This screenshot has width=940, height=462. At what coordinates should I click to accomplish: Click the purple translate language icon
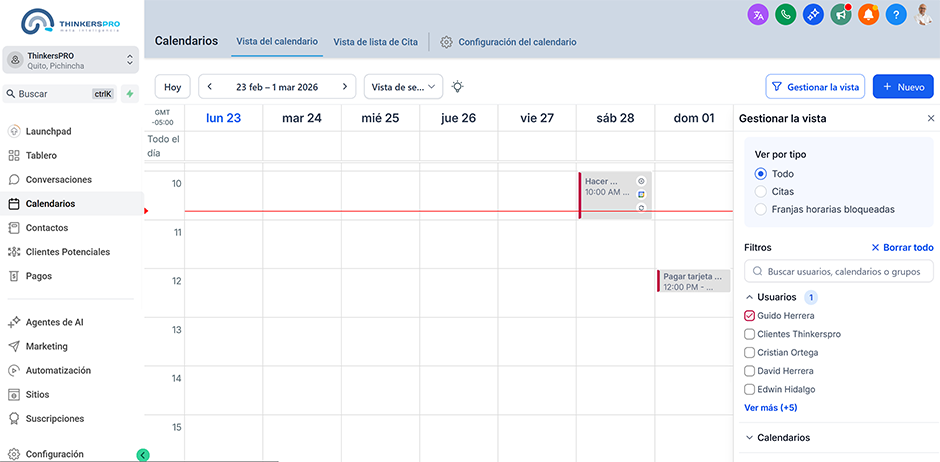[758, 15]
